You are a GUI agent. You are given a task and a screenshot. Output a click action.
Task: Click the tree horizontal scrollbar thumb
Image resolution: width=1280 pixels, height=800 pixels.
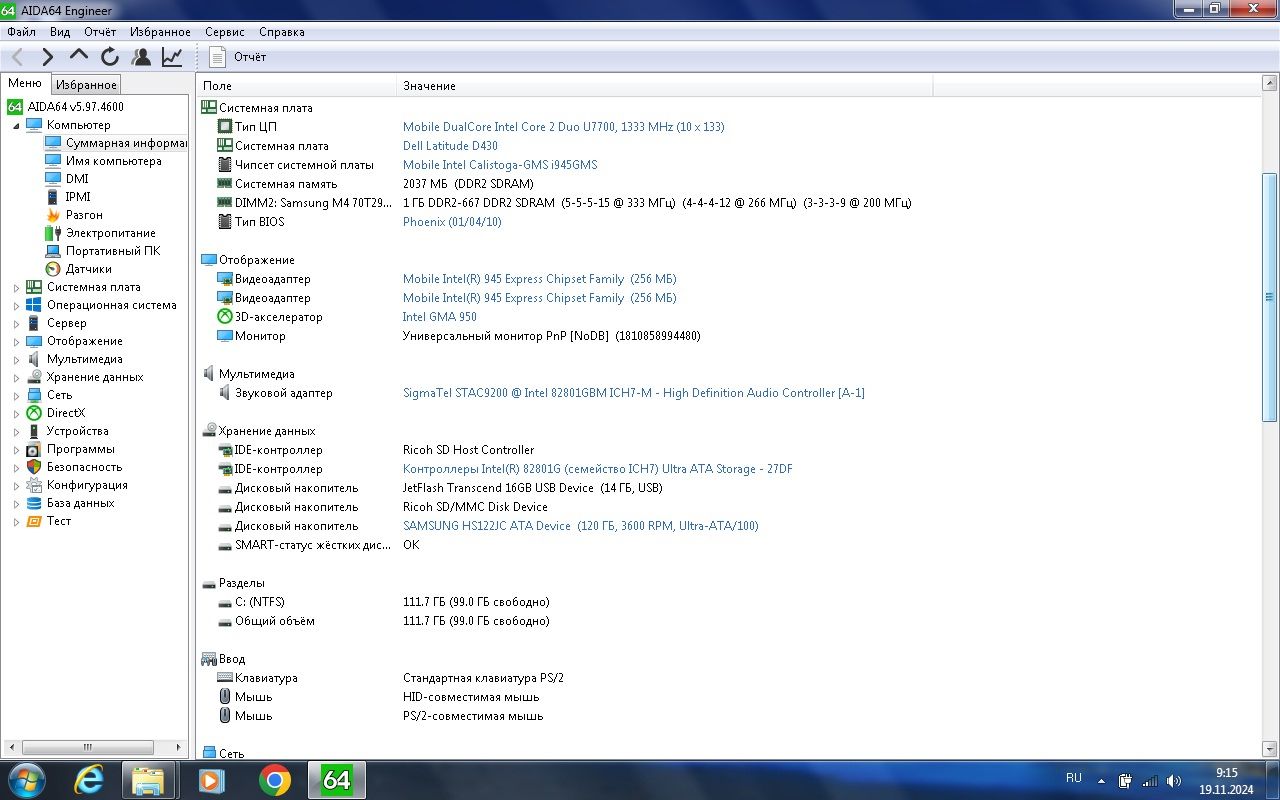click(87, 747)
